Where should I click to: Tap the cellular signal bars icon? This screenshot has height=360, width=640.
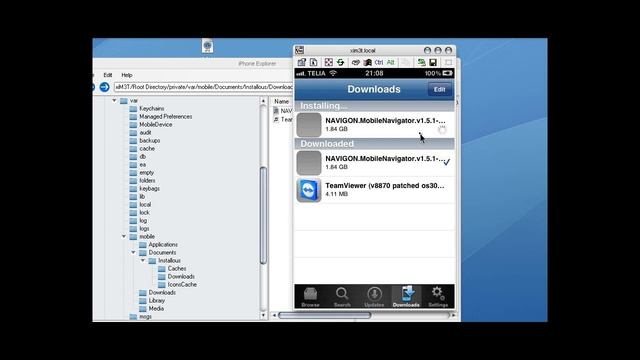(301, 73)
